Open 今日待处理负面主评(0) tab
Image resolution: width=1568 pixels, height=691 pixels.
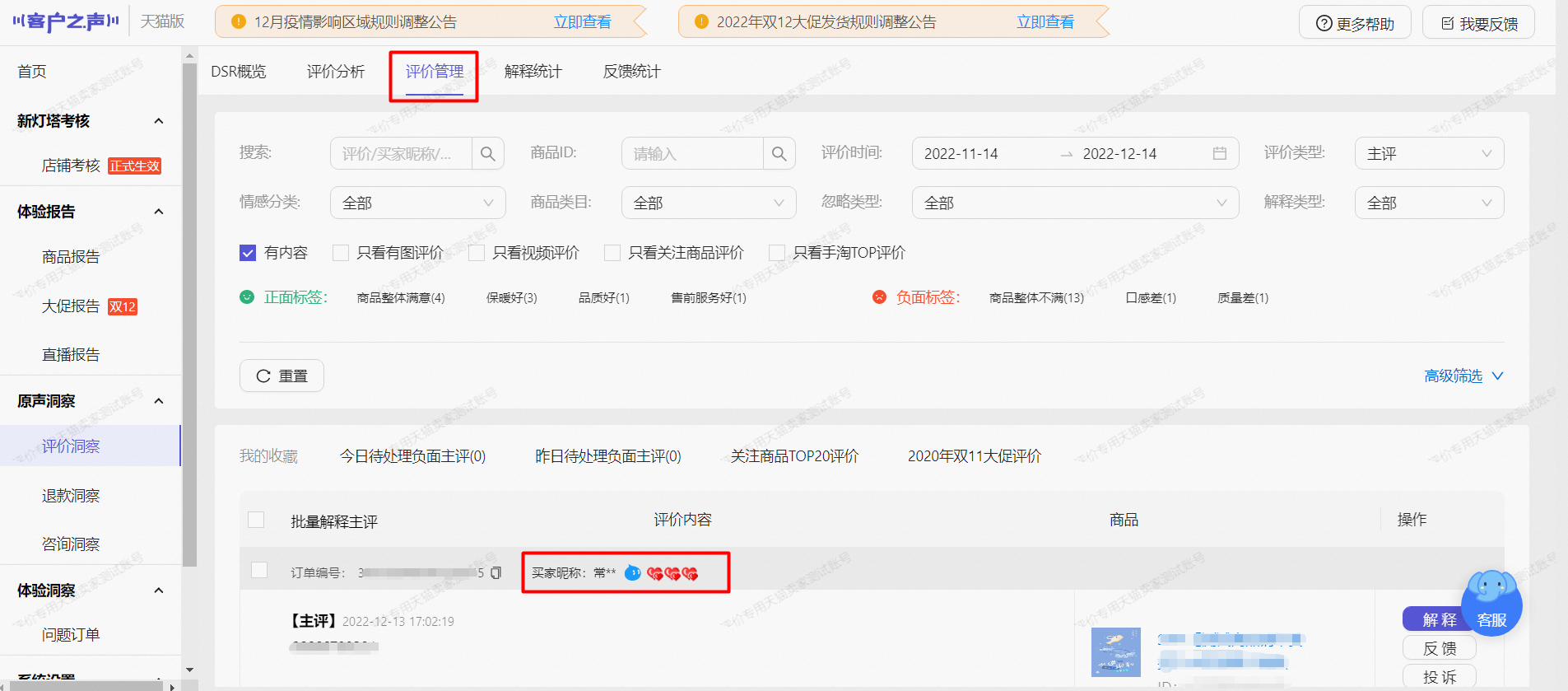(x=412, y=456)
